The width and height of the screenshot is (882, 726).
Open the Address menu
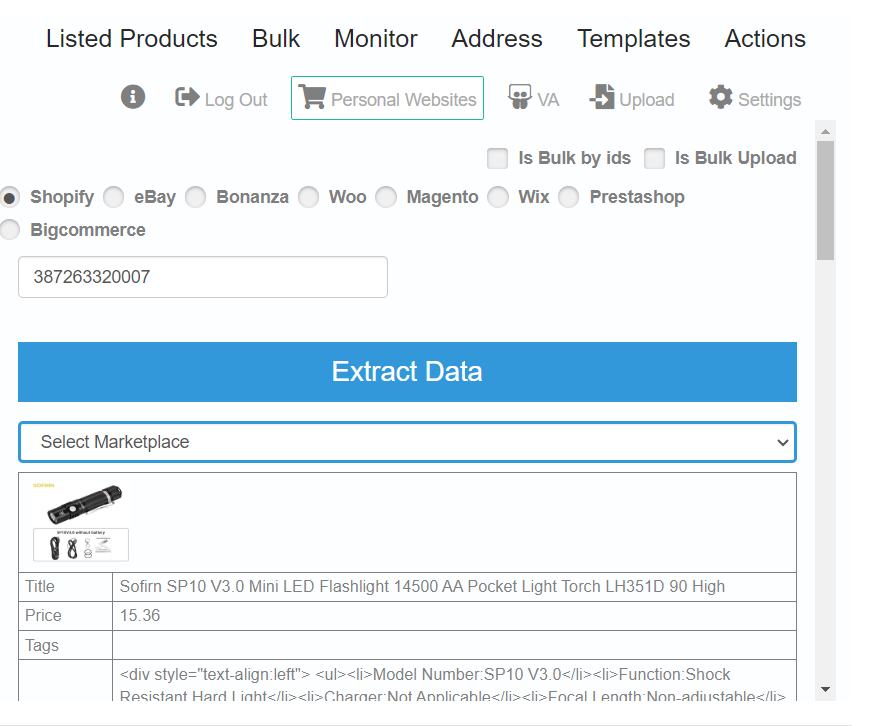point(497,39)
